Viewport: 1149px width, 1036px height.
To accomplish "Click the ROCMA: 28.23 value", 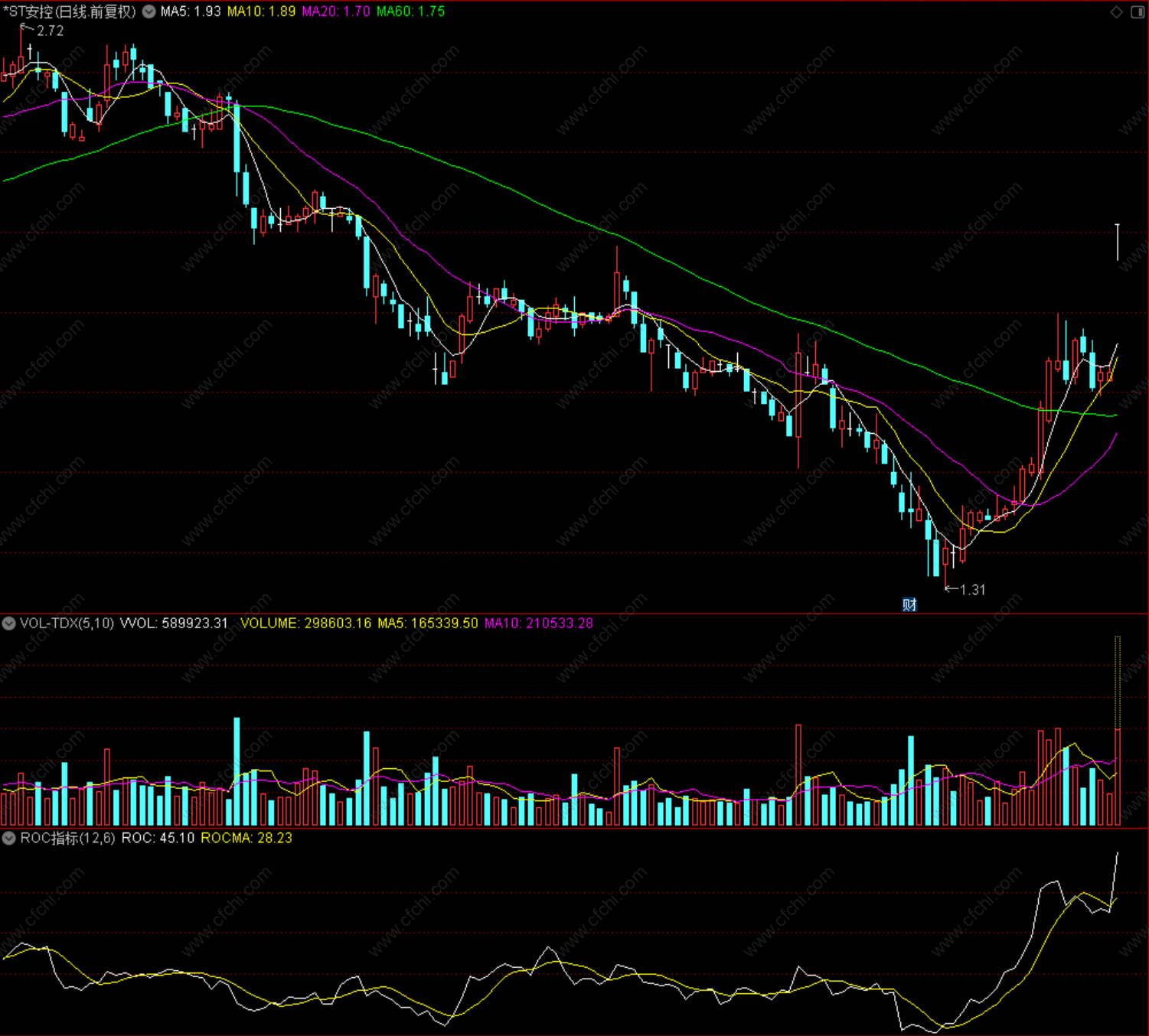I will tap(246, 838).
